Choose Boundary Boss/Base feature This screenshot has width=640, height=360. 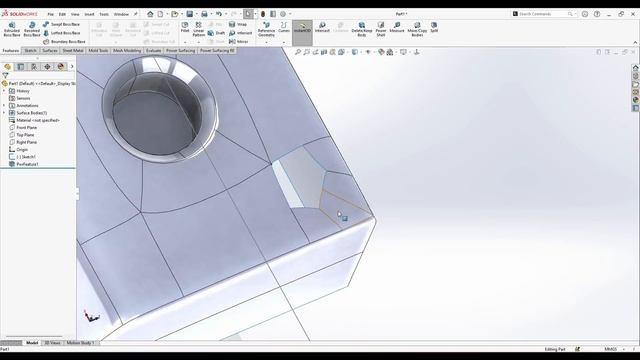tap(64, 42)
